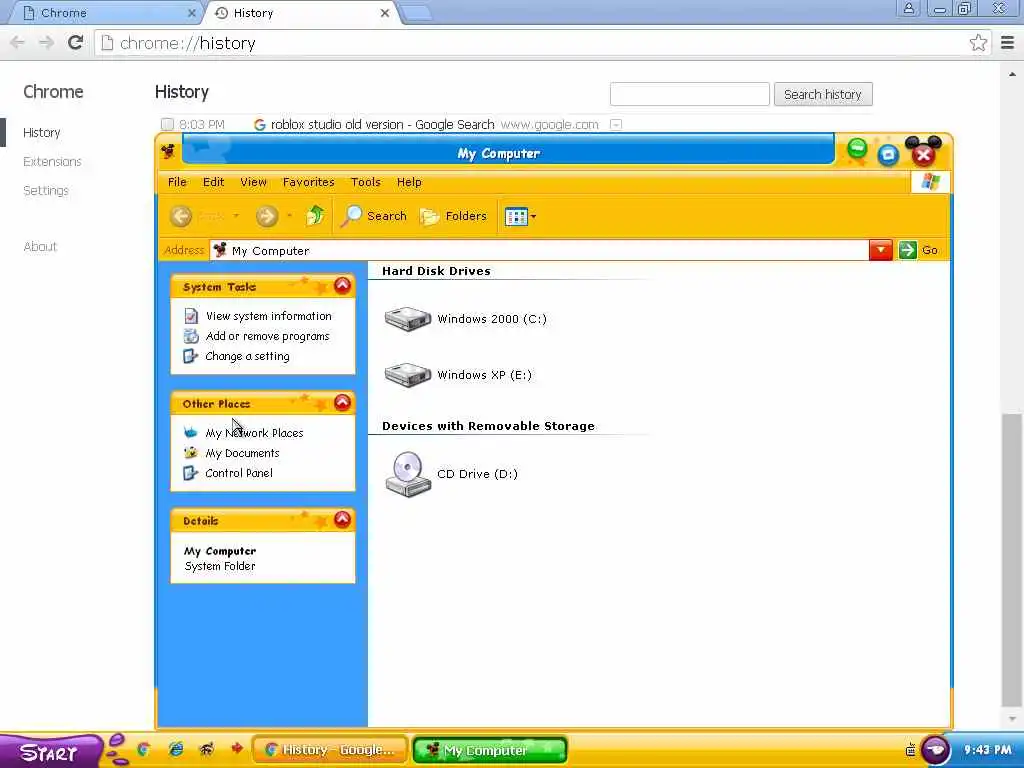Click the Search history text field

690,94
